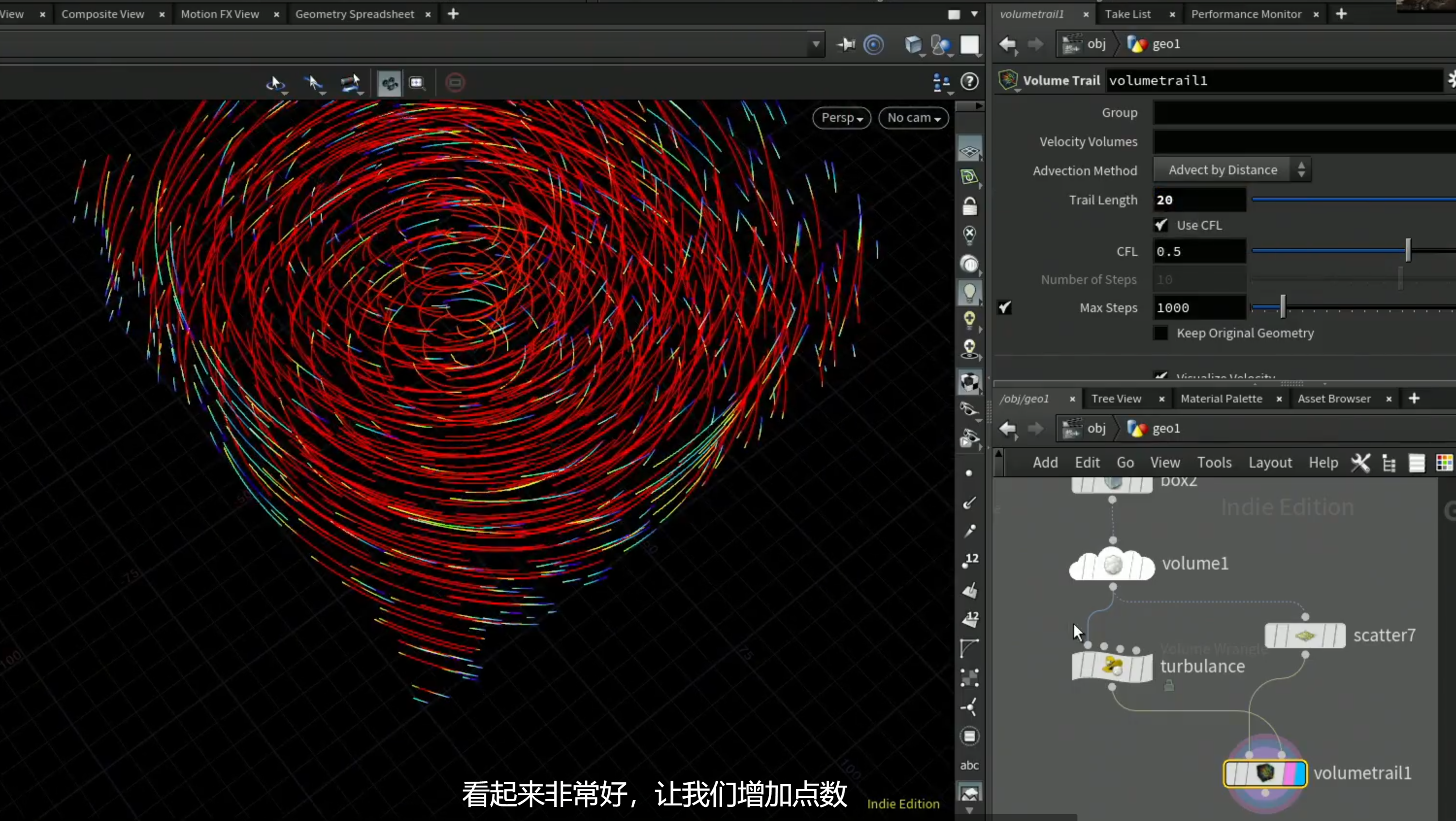Click the scatter7 node
This screenshot has height=821, width=1456.
(x=1305, y=636)
